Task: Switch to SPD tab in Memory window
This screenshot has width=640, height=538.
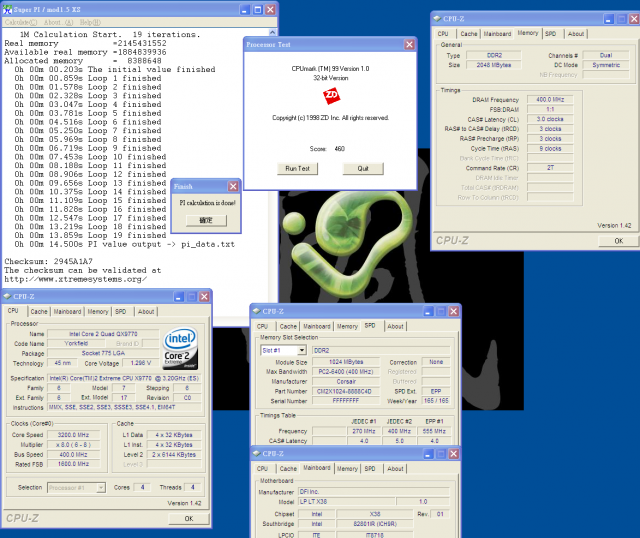Action: pyautogui.click(x=551, y=34)
